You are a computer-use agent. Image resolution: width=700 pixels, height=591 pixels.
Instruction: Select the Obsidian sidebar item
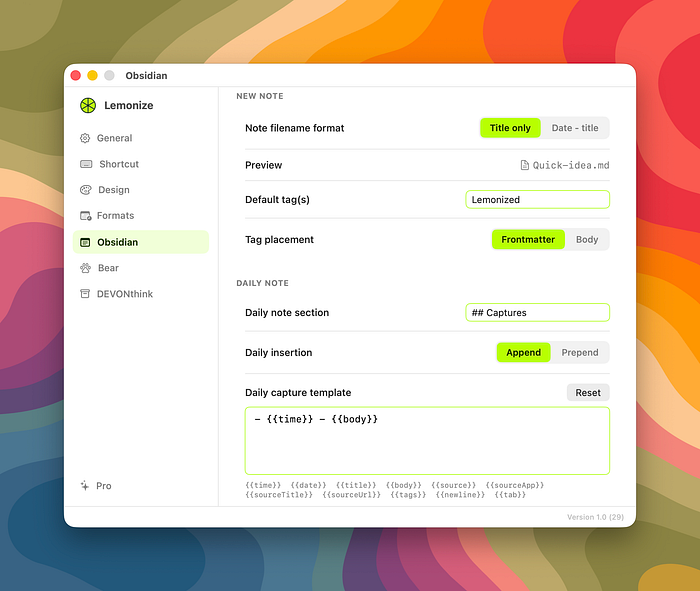point(141,242)
